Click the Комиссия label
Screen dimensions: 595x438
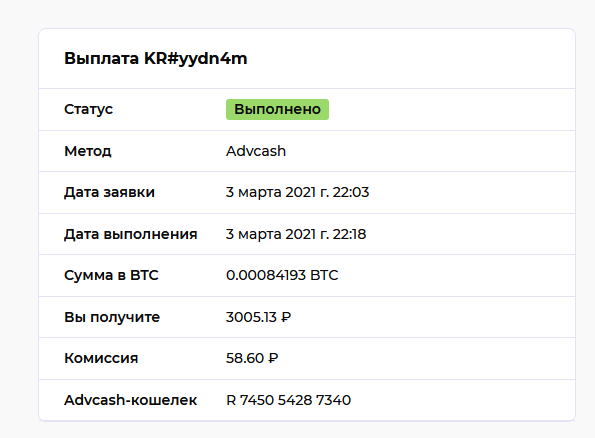pyautogui.click(x=101, y=358)
